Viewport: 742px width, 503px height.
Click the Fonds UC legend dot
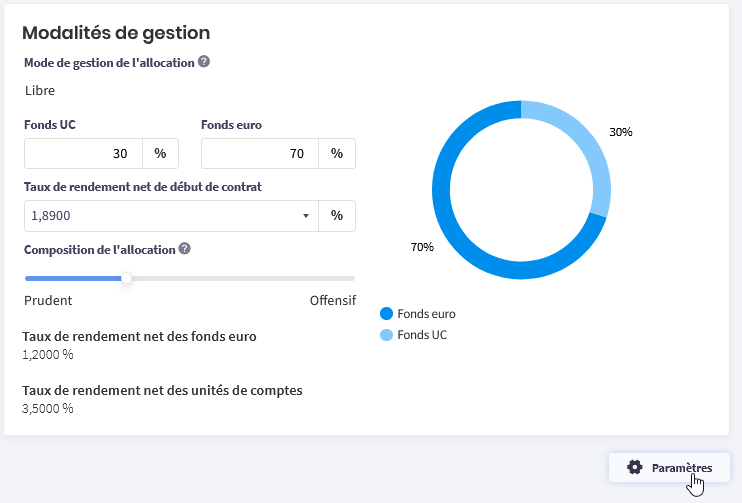387,335
